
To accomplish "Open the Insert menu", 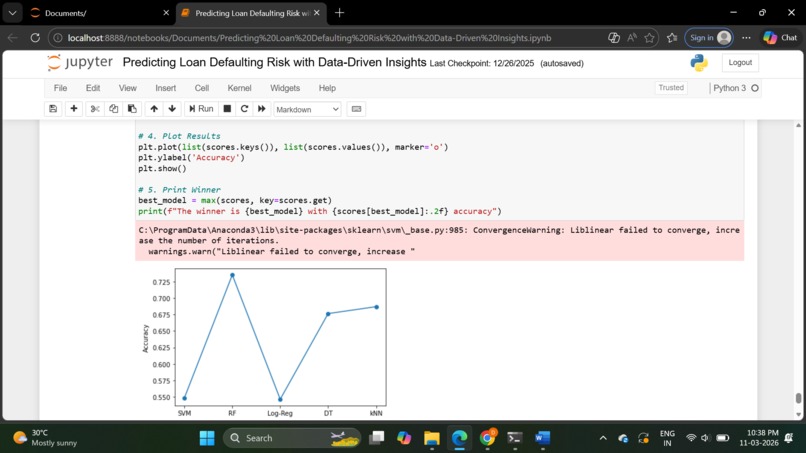I will point(166,88).
